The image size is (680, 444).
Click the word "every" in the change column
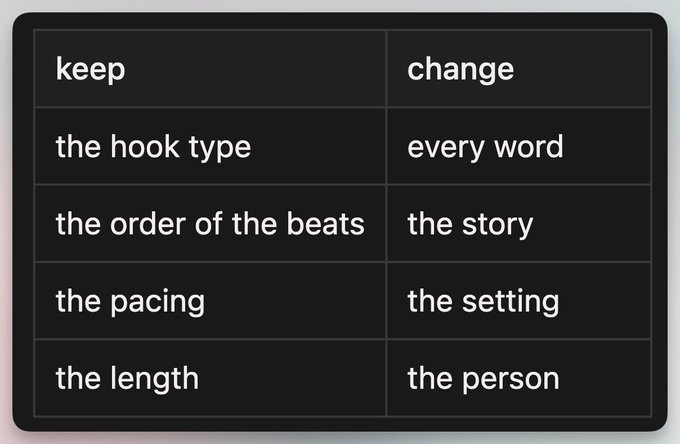tap(446, 148)
